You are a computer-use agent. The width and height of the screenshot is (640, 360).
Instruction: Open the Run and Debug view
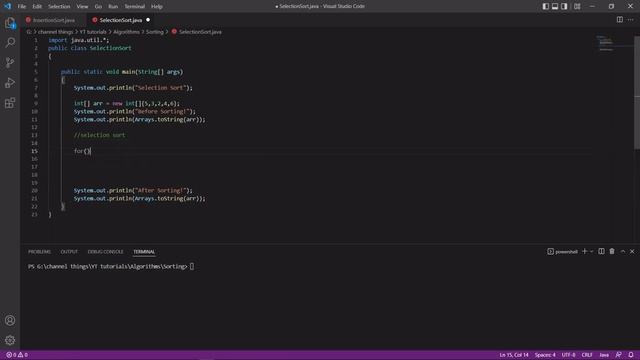pos(10,82)
